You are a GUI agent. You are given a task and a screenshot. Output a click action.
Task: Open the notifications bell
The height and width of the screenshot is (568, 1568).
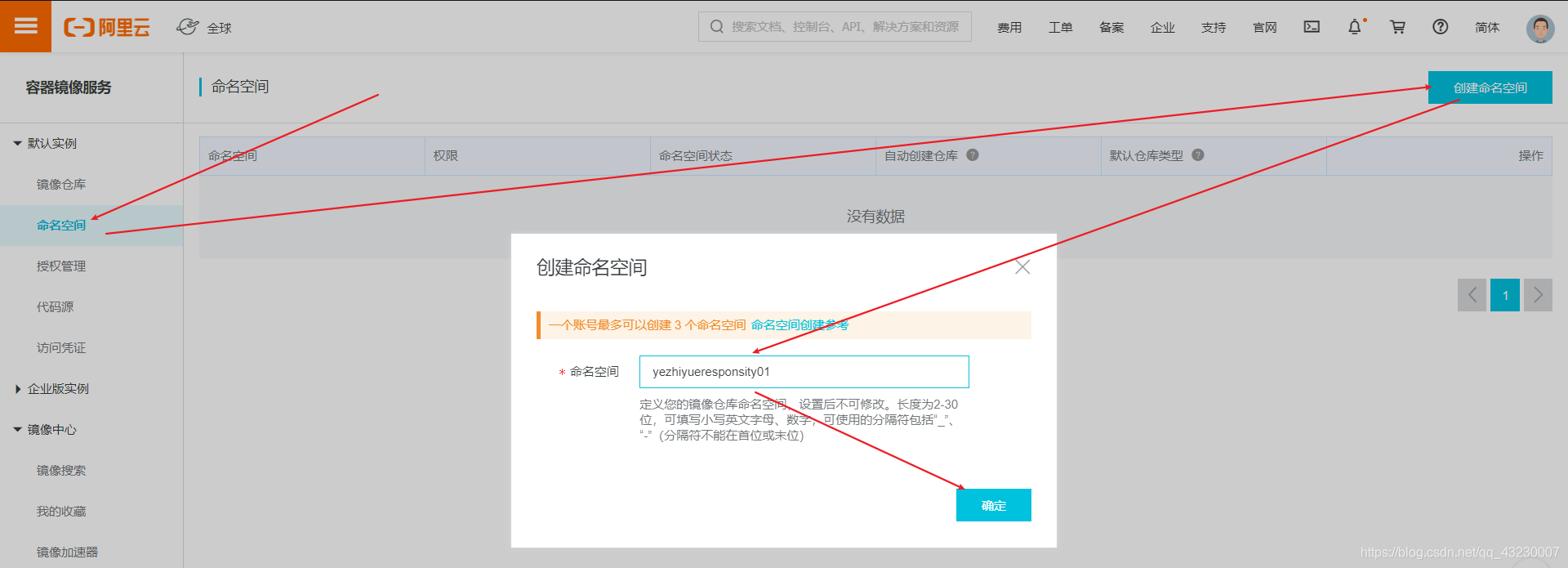[1355, 27]
